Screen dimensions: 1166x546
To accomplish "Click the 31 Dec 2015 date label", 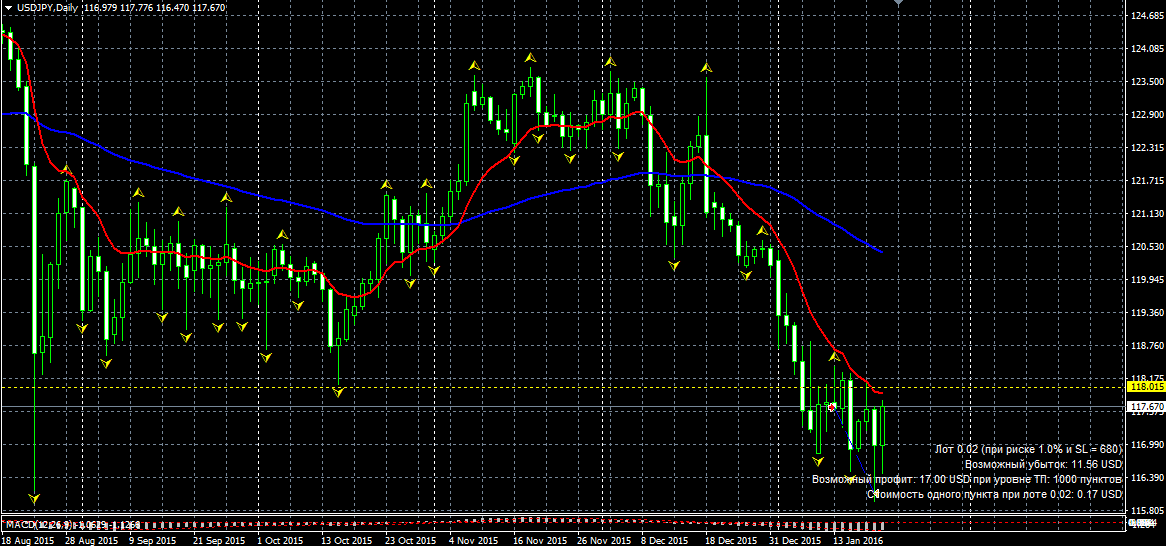I will click(x=796, y=539).
